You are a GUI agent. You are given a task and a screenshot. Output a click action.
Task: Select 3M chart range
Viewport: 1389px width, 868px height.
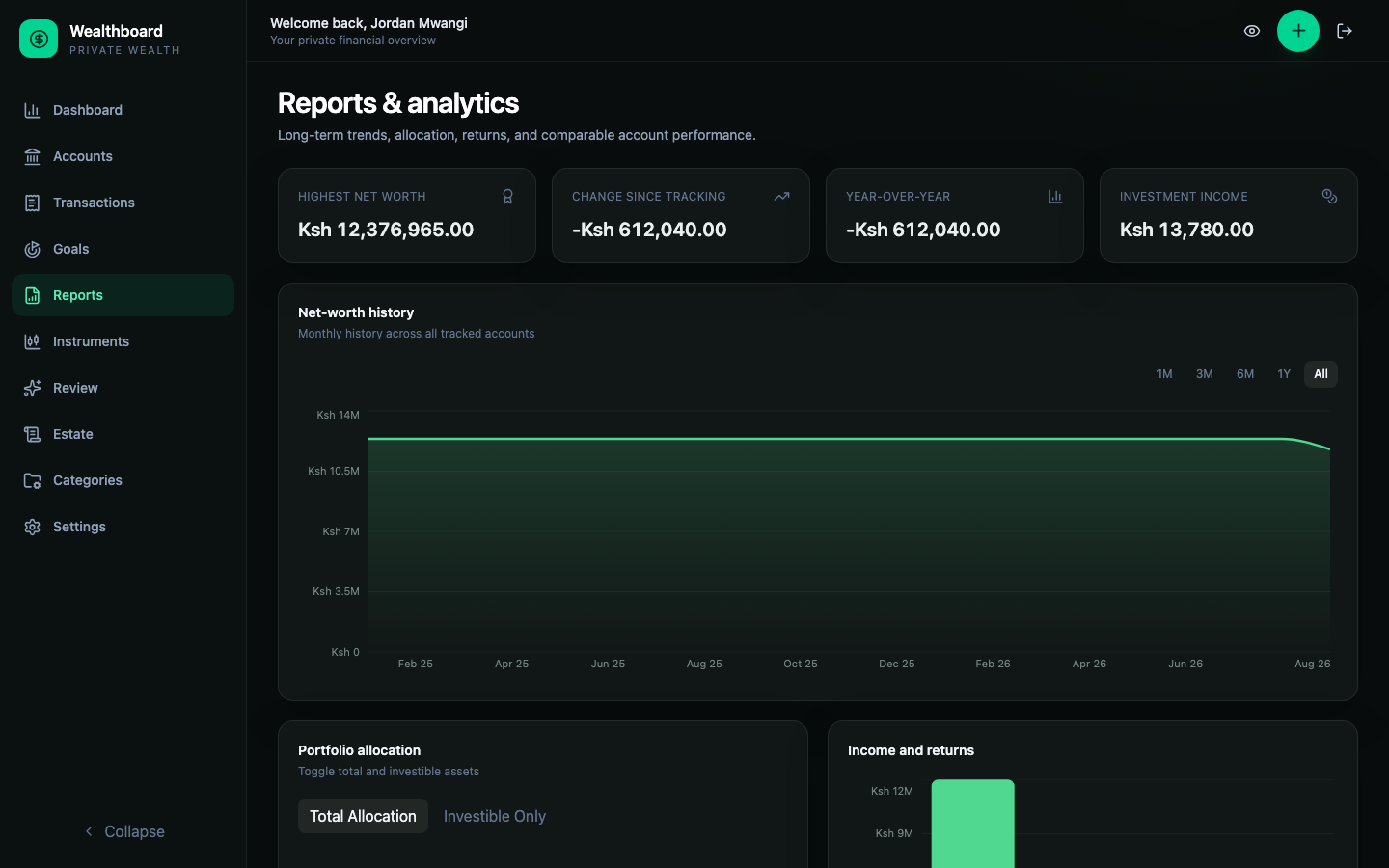(x=1205, y=374)
